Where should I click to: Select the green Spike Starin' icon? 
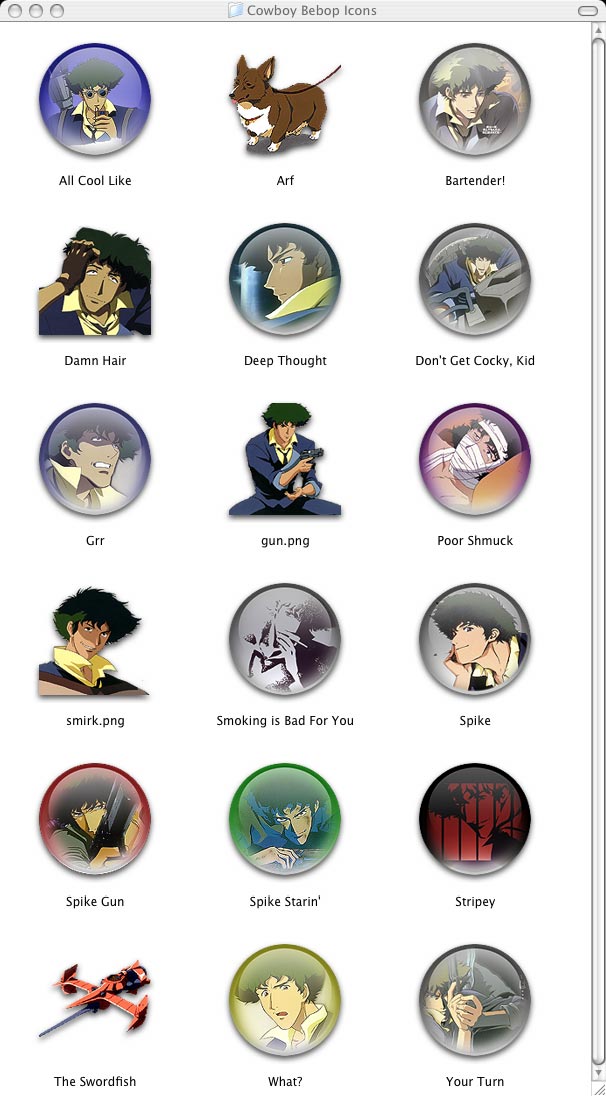284,820
